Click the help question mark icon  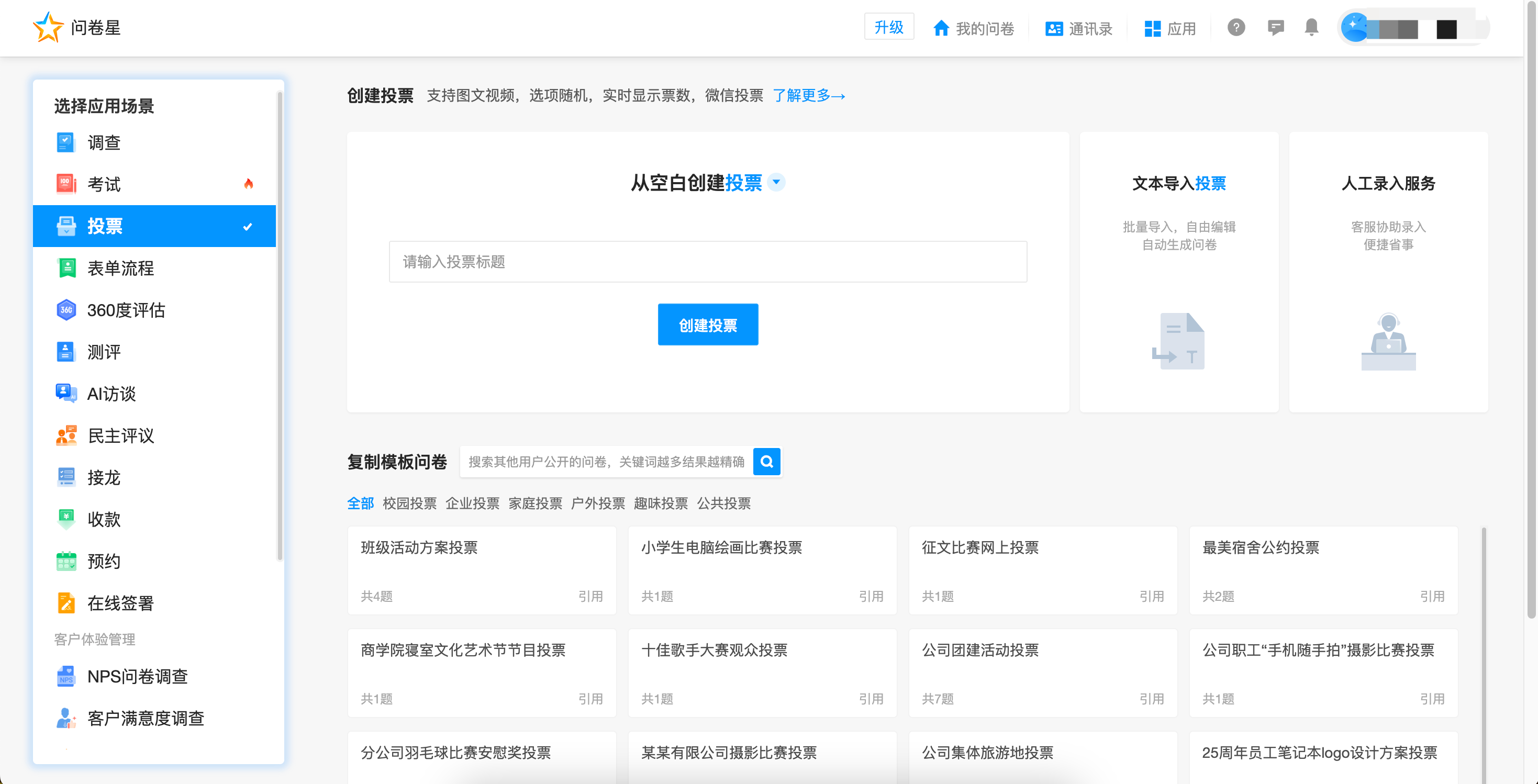click(x=1236, y=27)
